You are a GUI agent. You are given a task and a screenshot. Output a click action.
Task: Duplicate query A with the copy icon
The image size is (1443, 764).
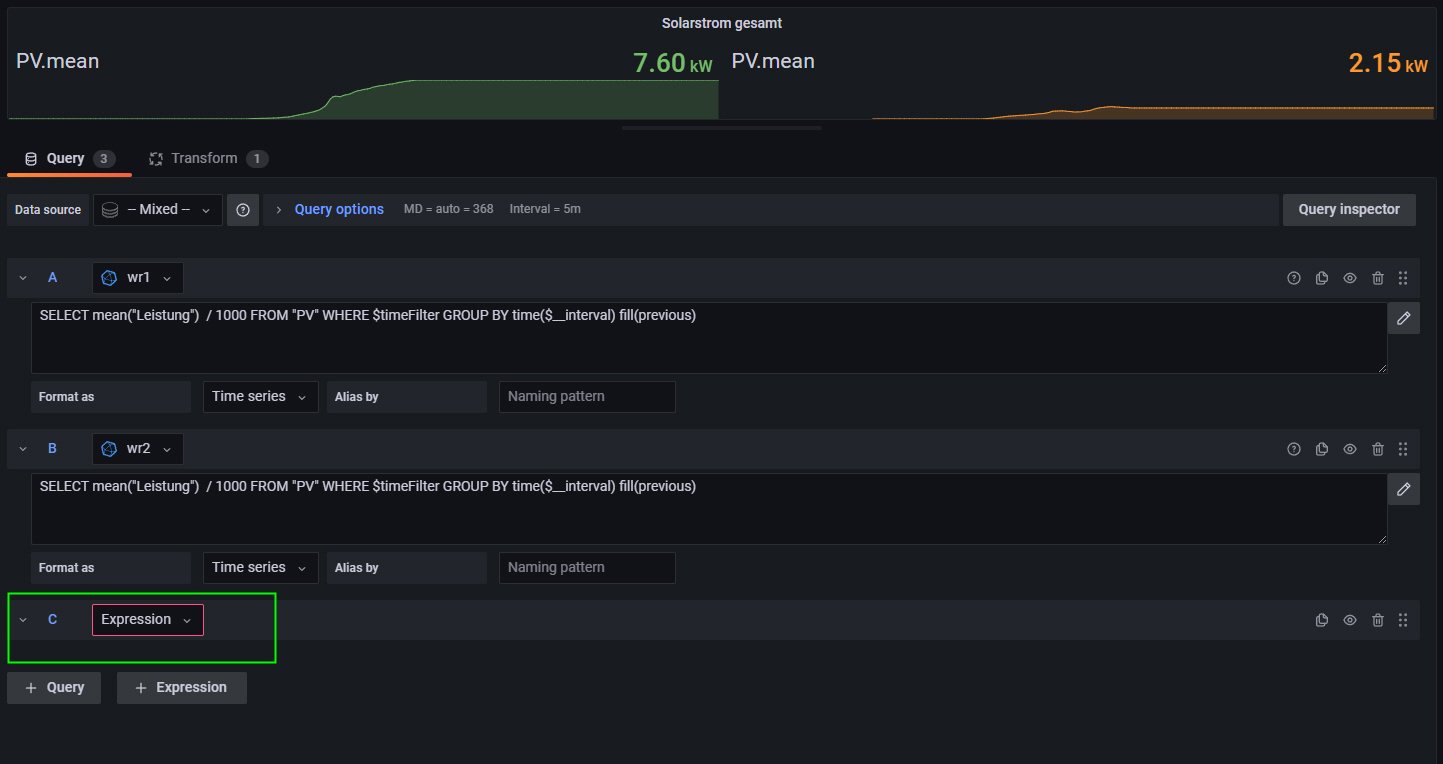click(1321, 278)
